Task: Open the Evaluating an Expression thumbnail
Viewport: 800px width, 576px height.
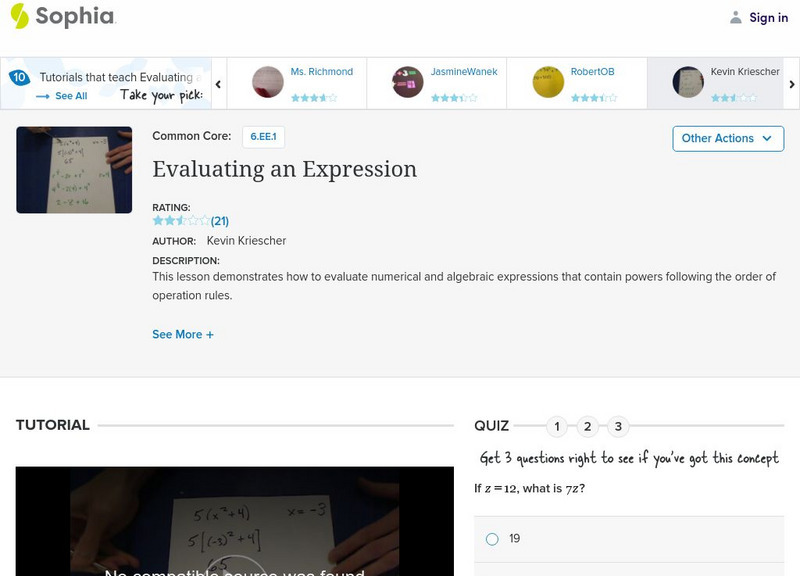Action: (x=74, y=169)
